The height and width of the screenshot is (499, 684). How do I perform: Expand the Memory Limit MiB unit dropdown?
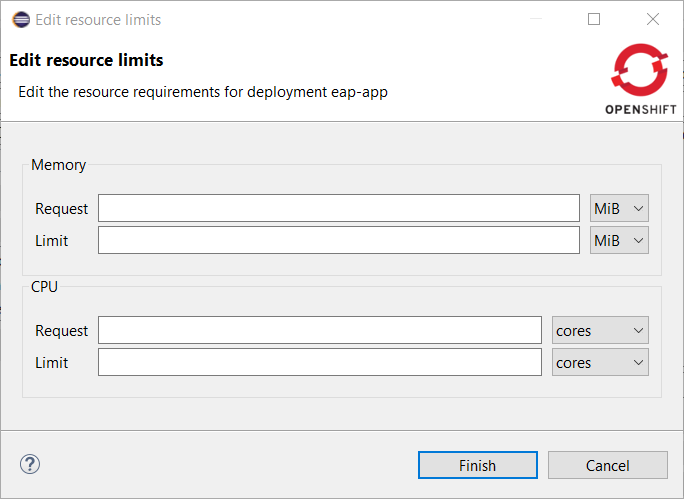pyautogui.click(x=619, y=240)
